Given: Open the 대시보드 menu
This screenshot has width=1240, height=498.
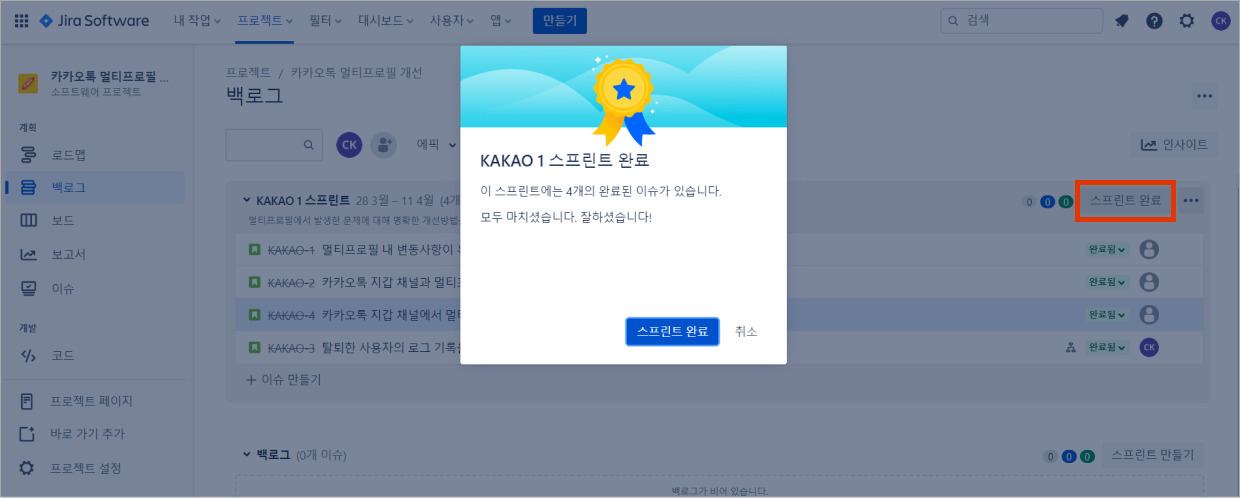Looking at the screenshot, I should coord(387,21).
